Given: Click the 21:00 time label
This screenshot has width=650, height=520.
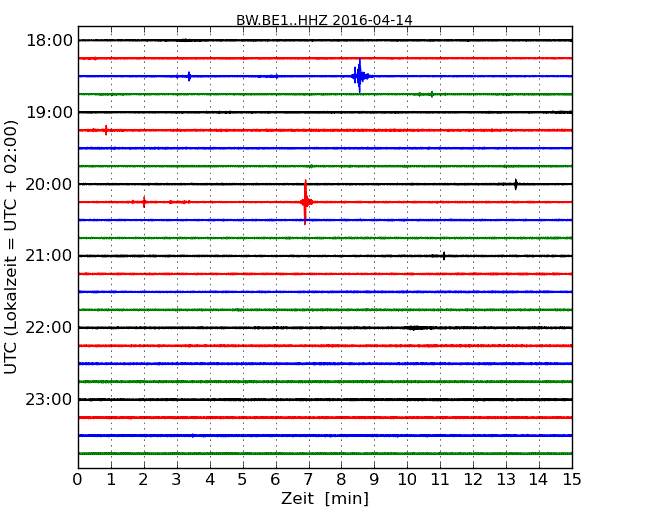Looking at the screenshot, I should pyautogui.click(x=49, y=256).
